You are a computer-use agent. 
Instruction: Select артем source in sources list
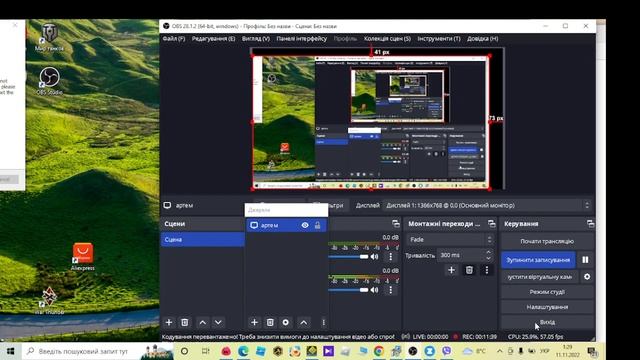point(287,225)
